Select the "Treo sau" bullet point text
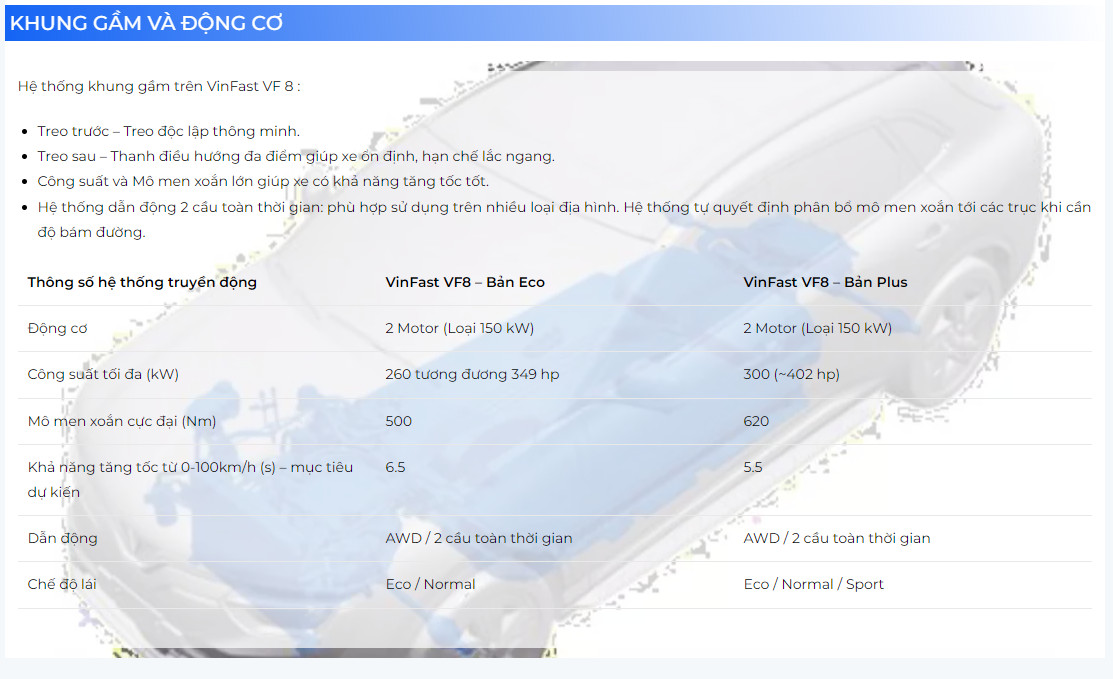The image size is (1113, 679). pyautogui.click(x=295, y=156)
